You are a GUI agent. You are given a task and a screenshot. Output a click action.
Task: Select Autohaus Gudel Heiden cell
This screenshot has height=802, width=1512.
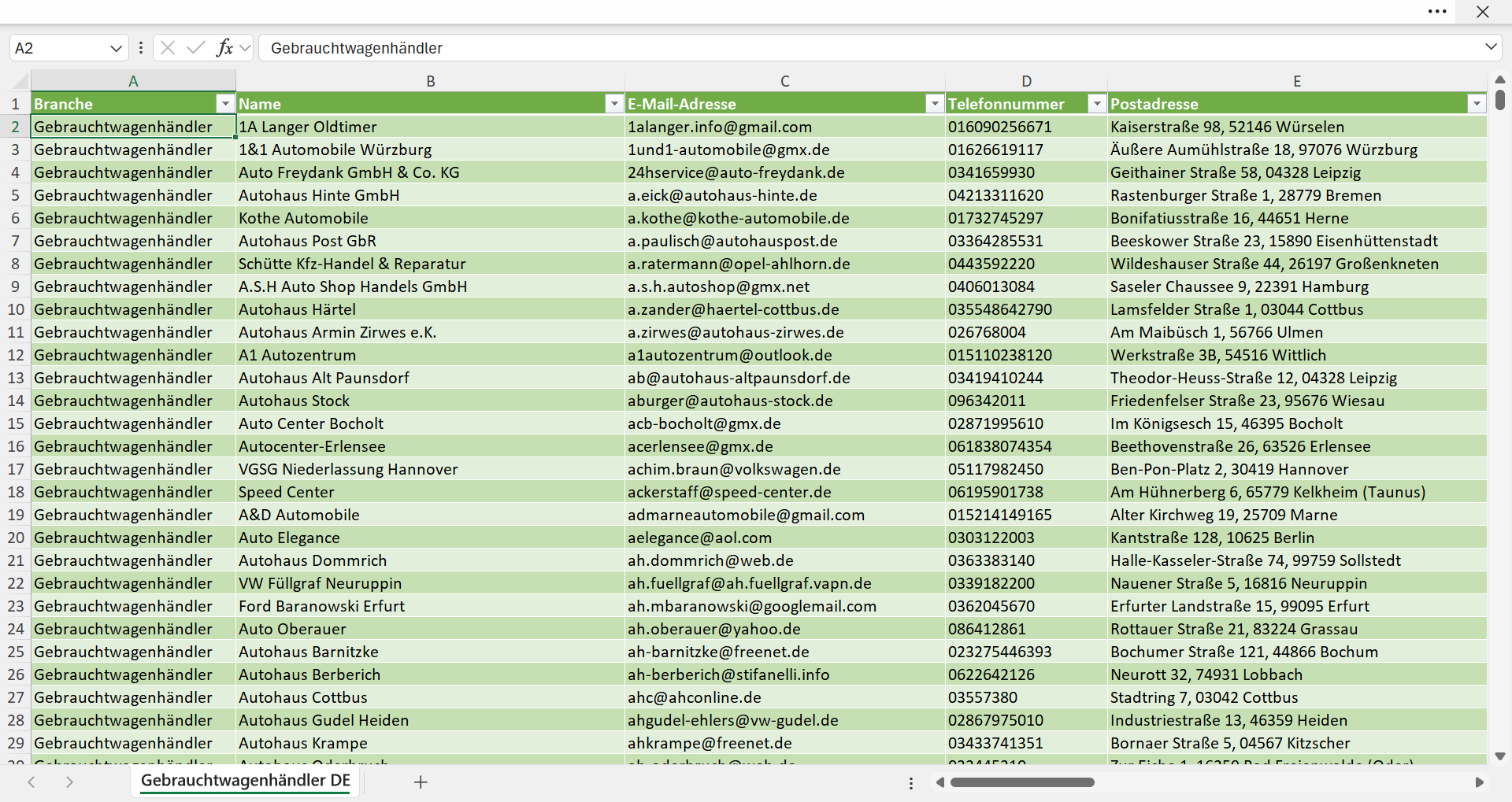[x=431, y=720]
